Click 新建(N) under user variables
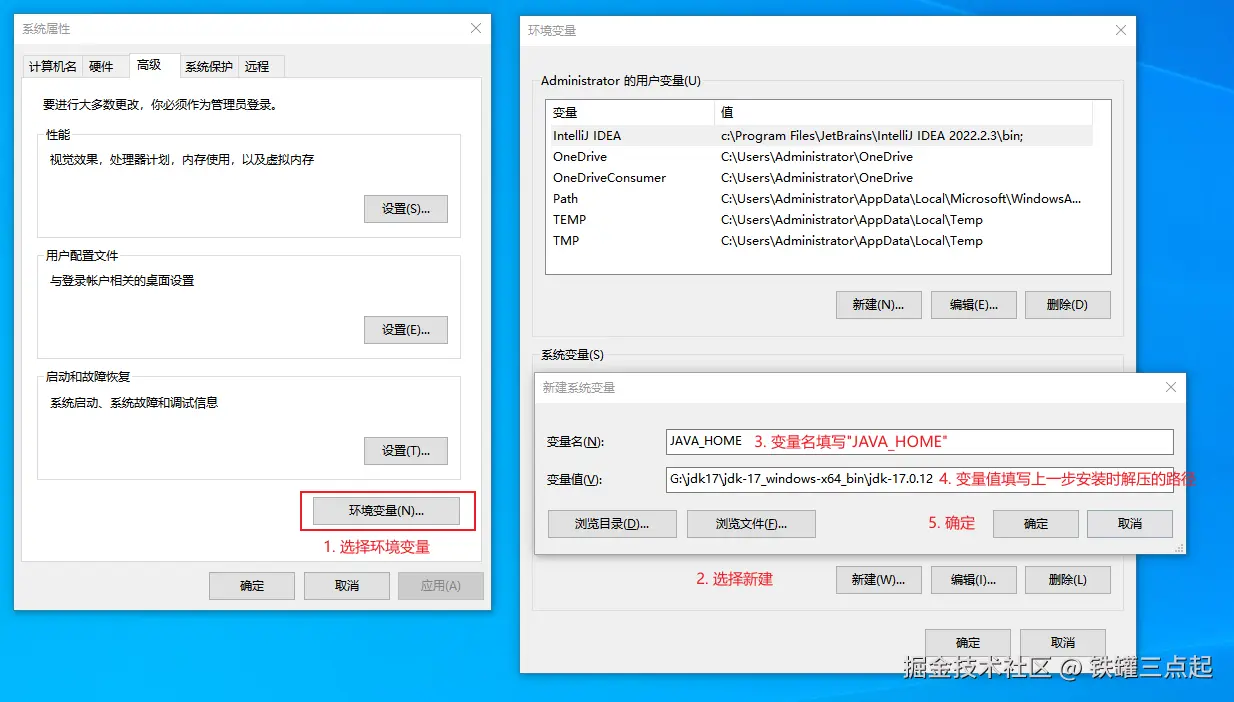The image size is (1234, 702). click(877, 304)
